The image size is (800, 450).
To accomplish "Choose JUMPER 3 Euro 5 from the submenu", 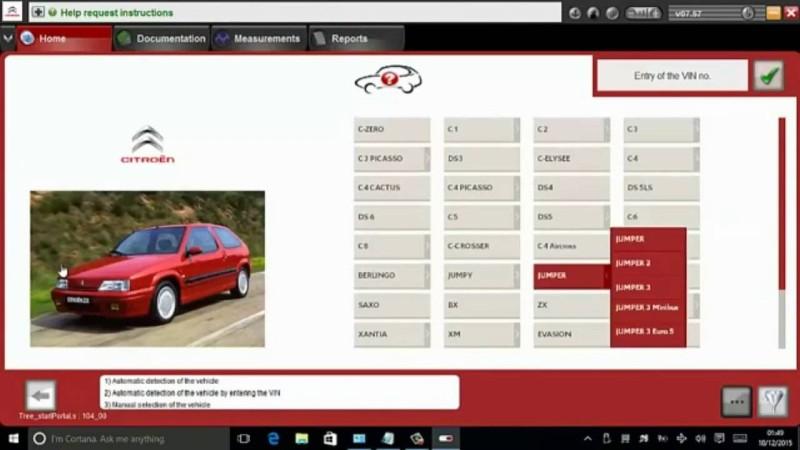I will tap(648, 332).
